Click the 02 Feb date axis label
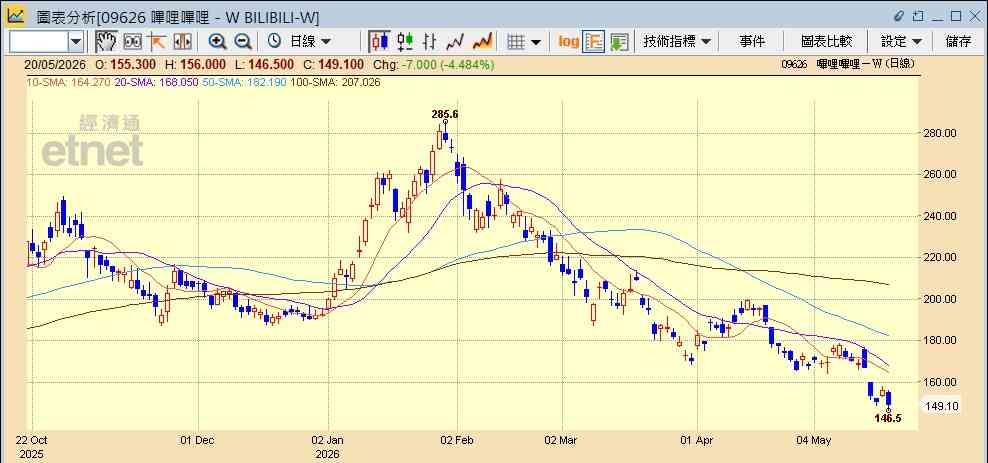988x463 pixels. coord(457,440)
